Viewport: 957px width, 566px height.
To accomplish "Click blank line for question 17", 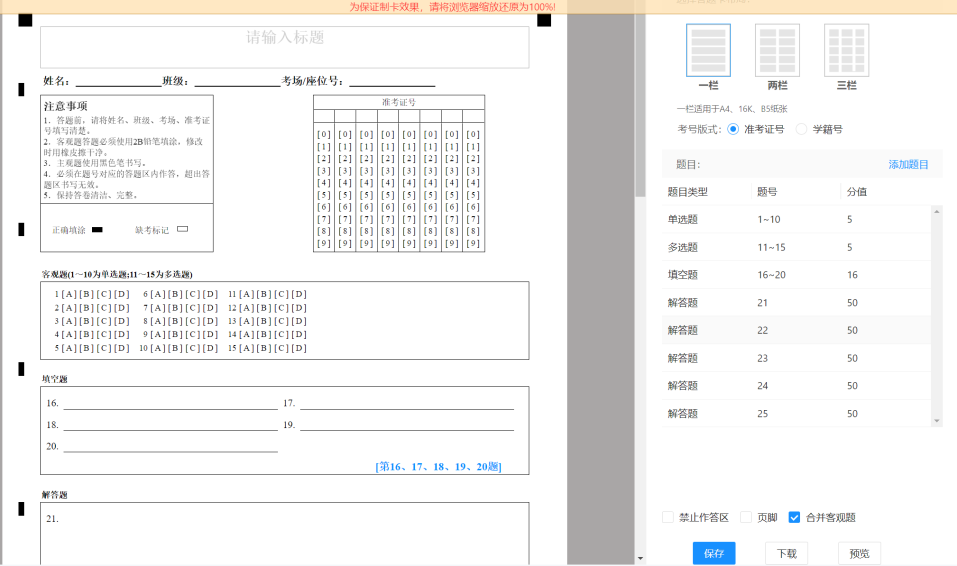I will coord(407,404).
